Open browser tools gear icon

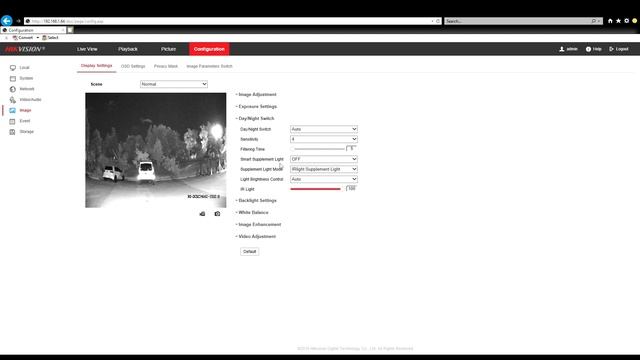(x=627, y=21)
